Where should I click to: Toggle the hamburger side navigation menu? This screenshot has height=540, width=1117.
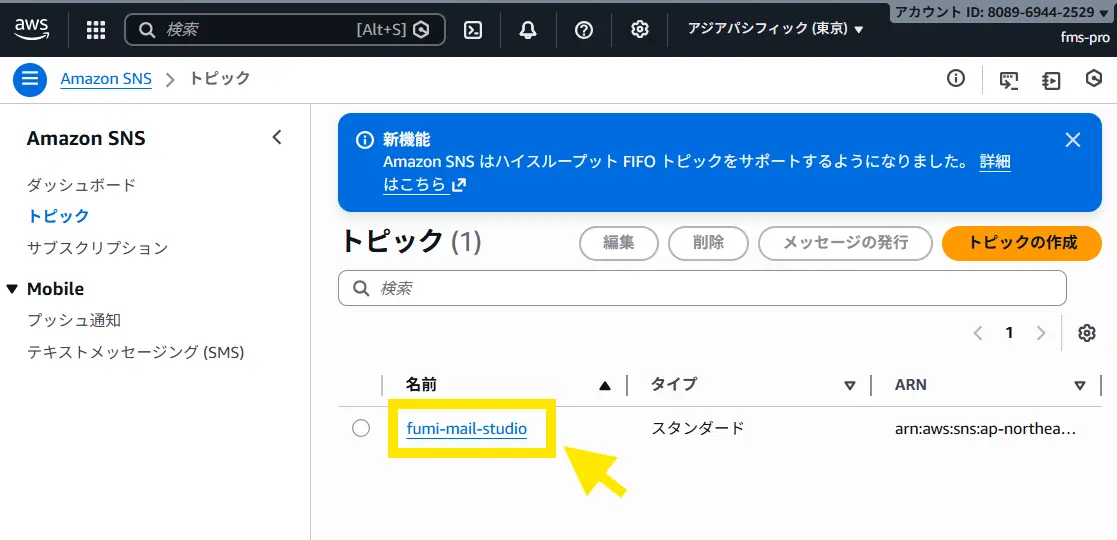click(30, 79)
